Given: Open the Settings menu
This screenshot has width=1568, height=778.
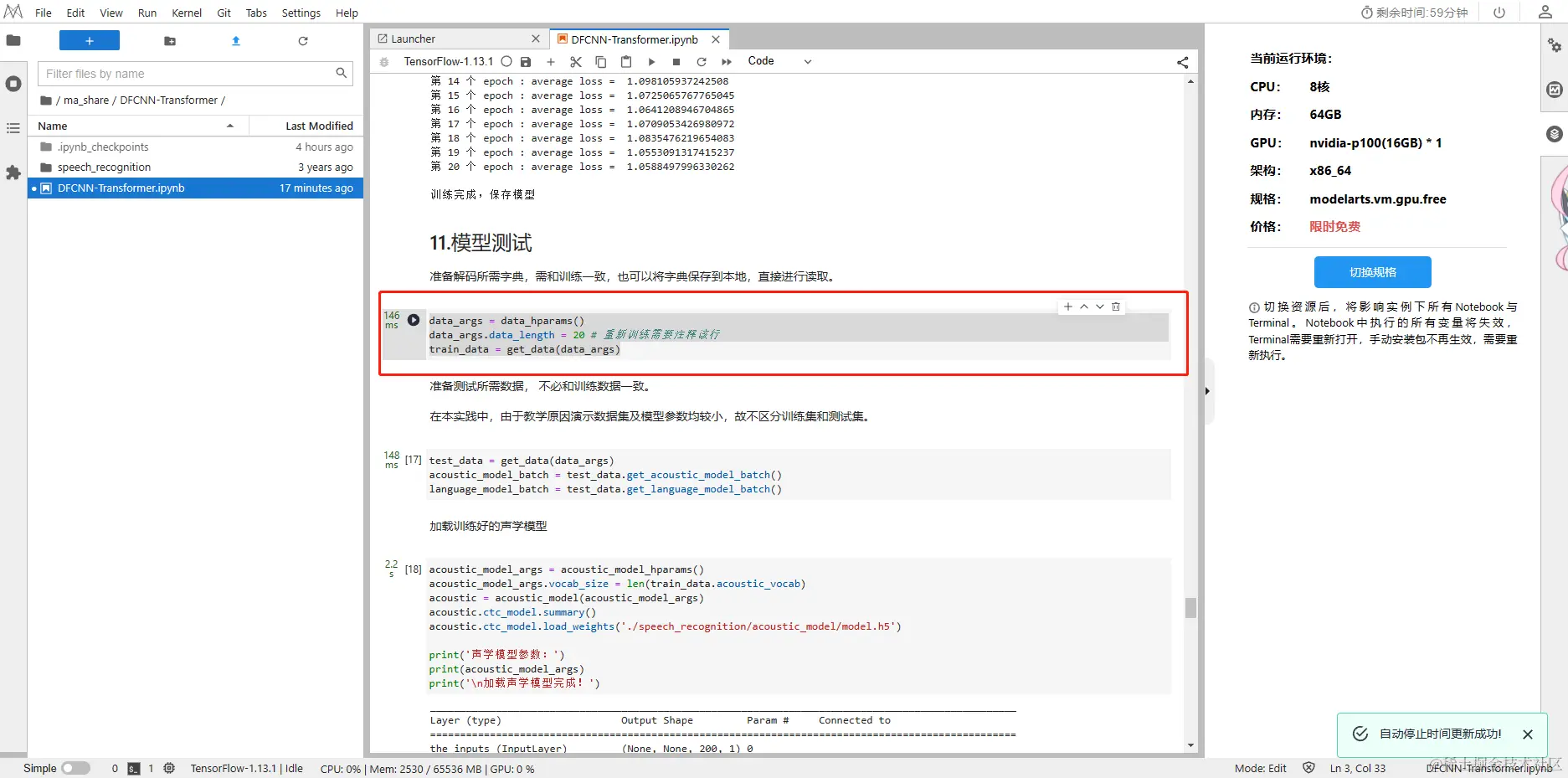Looking at the screenshot, I should (x=301, y=13).
